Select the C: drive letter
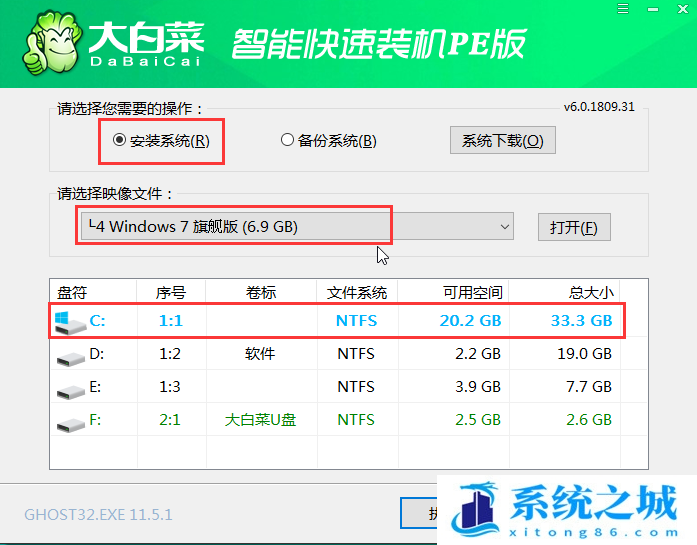Image resolution: width=697 pixels, height=545 pixels. click(x=97, y=321)
